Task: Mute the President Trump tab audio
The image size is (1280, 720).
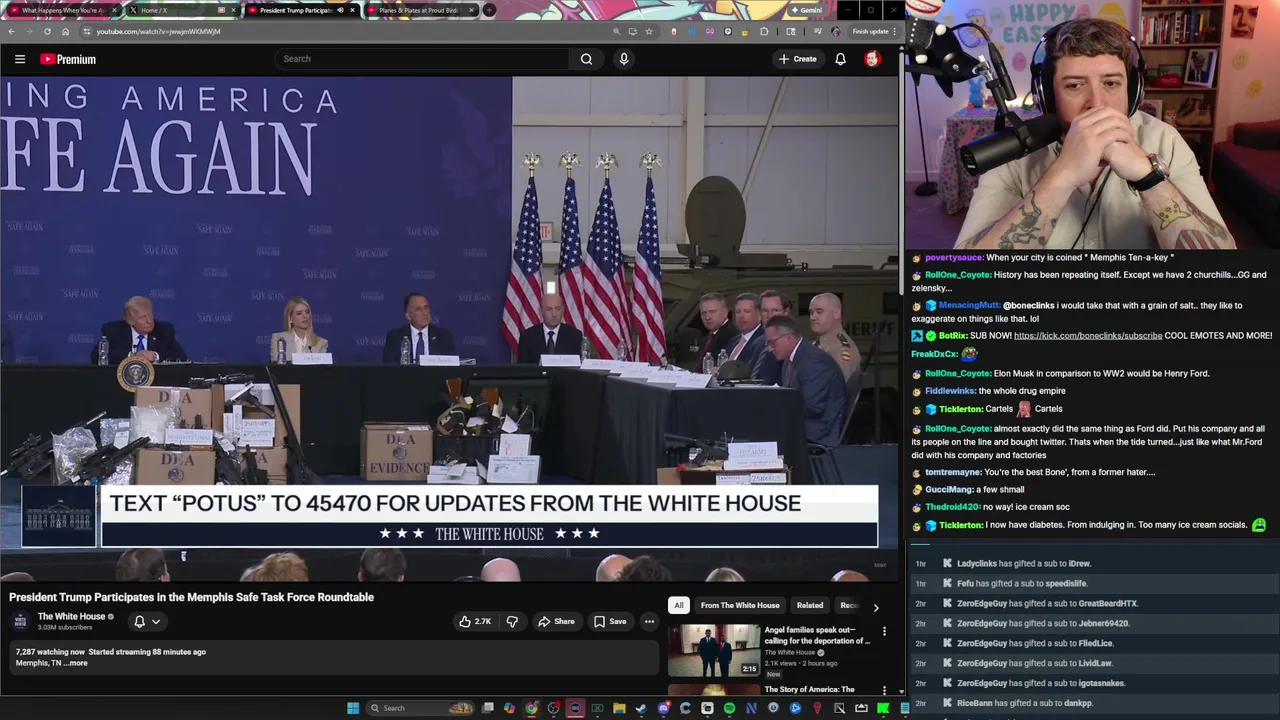Action: tap(340, 10)
